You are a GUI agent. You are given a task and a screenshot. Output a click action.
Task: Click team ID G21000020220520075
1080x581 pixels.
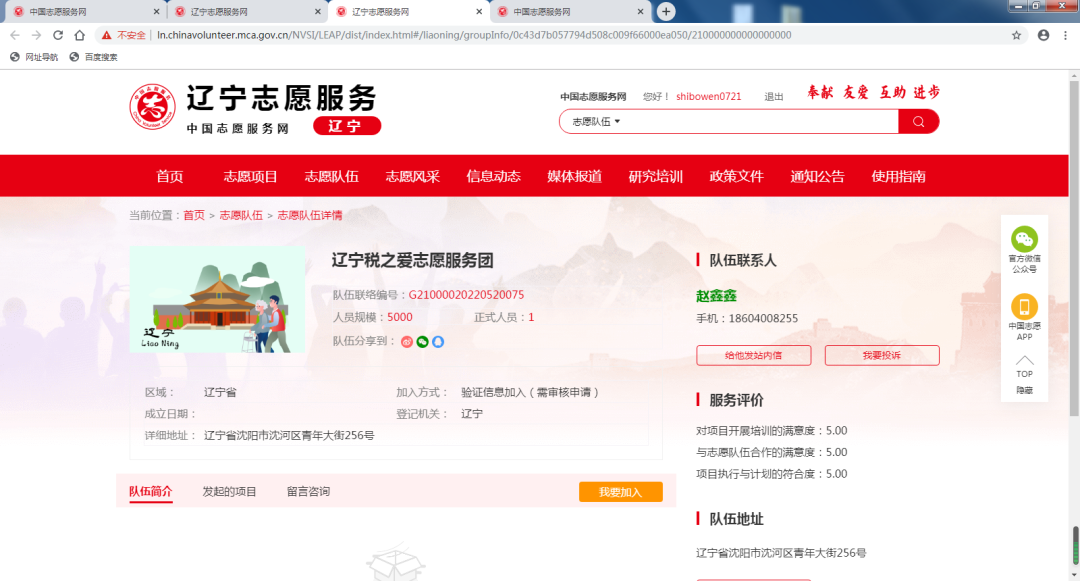click(x=466, y=295)
